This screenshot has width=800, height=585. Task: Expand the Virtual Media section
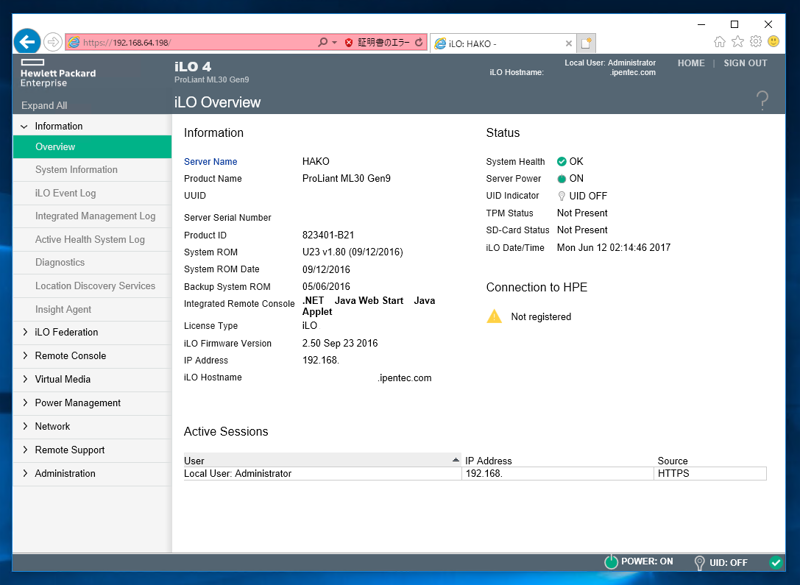click(25, 379)
